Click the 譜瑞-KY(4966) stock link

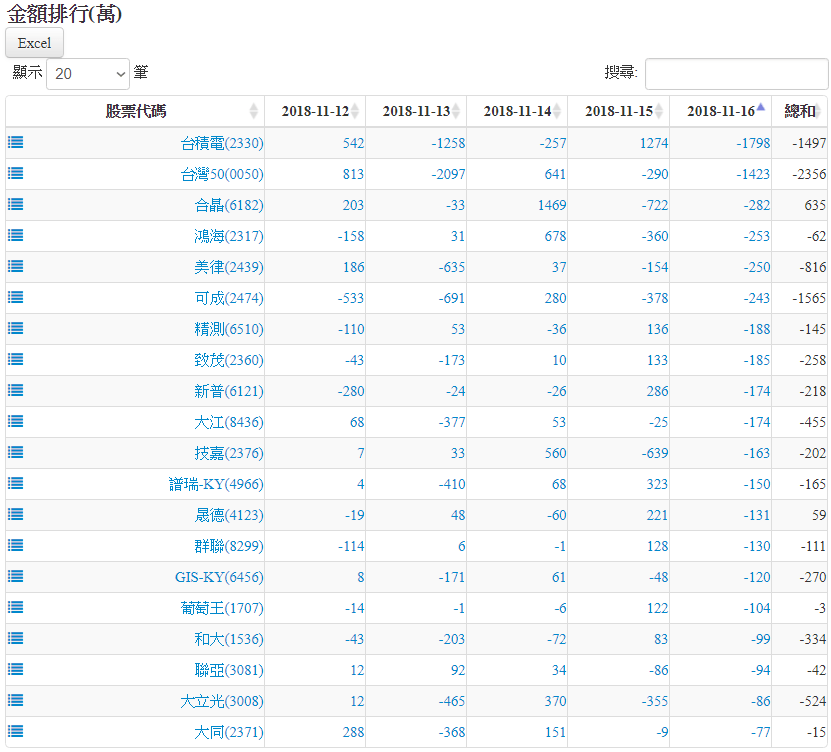pos(216,484)
